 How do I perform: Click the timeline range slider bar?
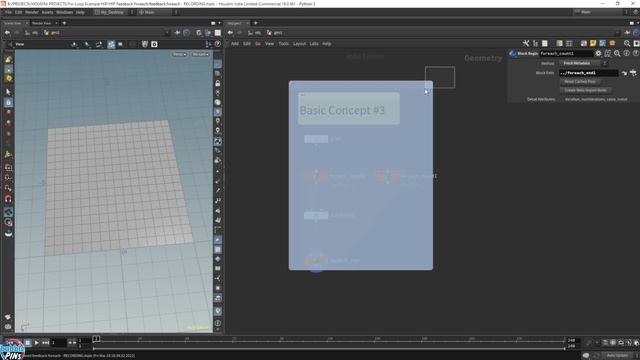tap(329, 348)
